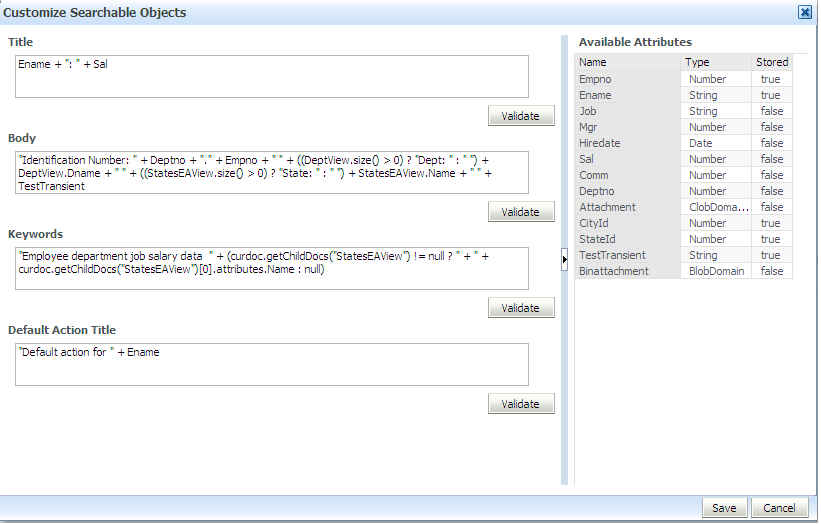Save the searchable object customization

[724, 508]
